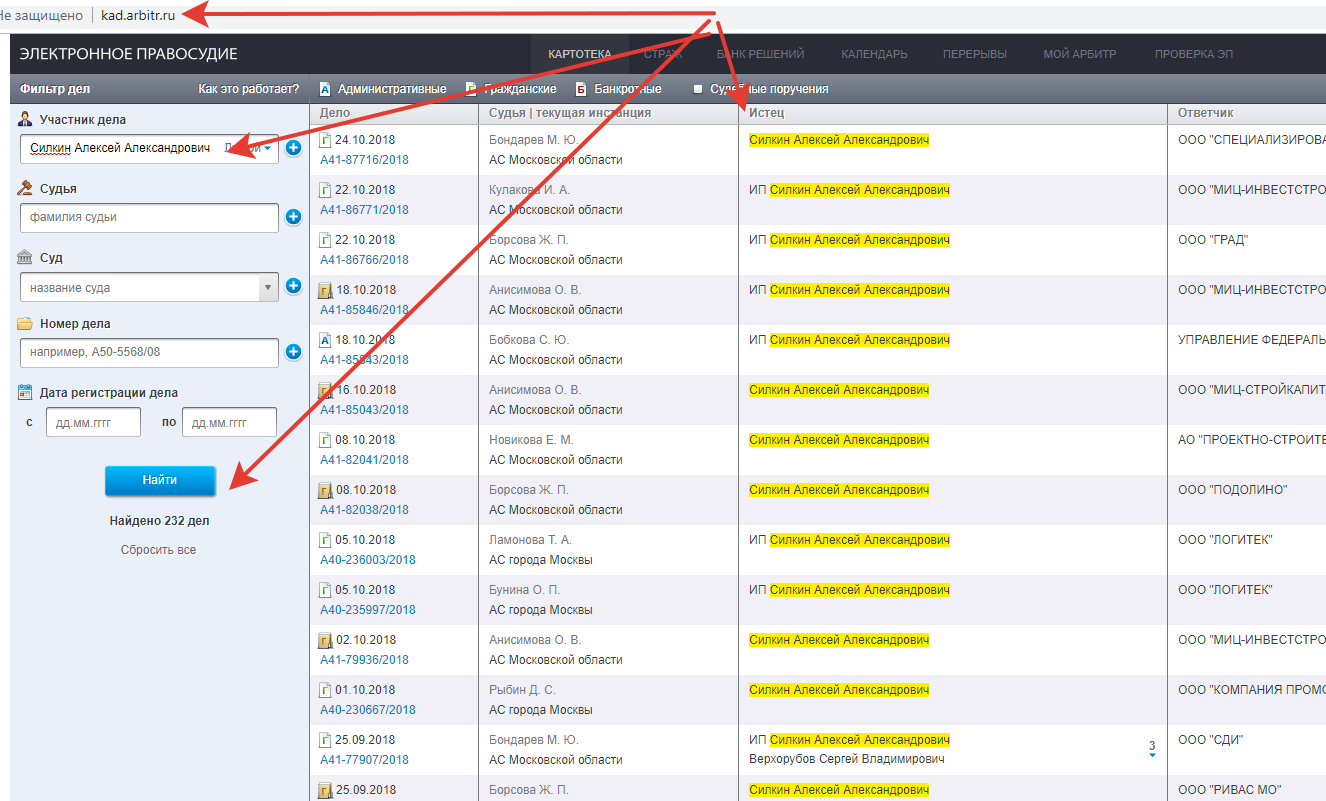1326x801 pixels.
Task: Click judge name Кулакова И. А.
Action: click(529, 190)
